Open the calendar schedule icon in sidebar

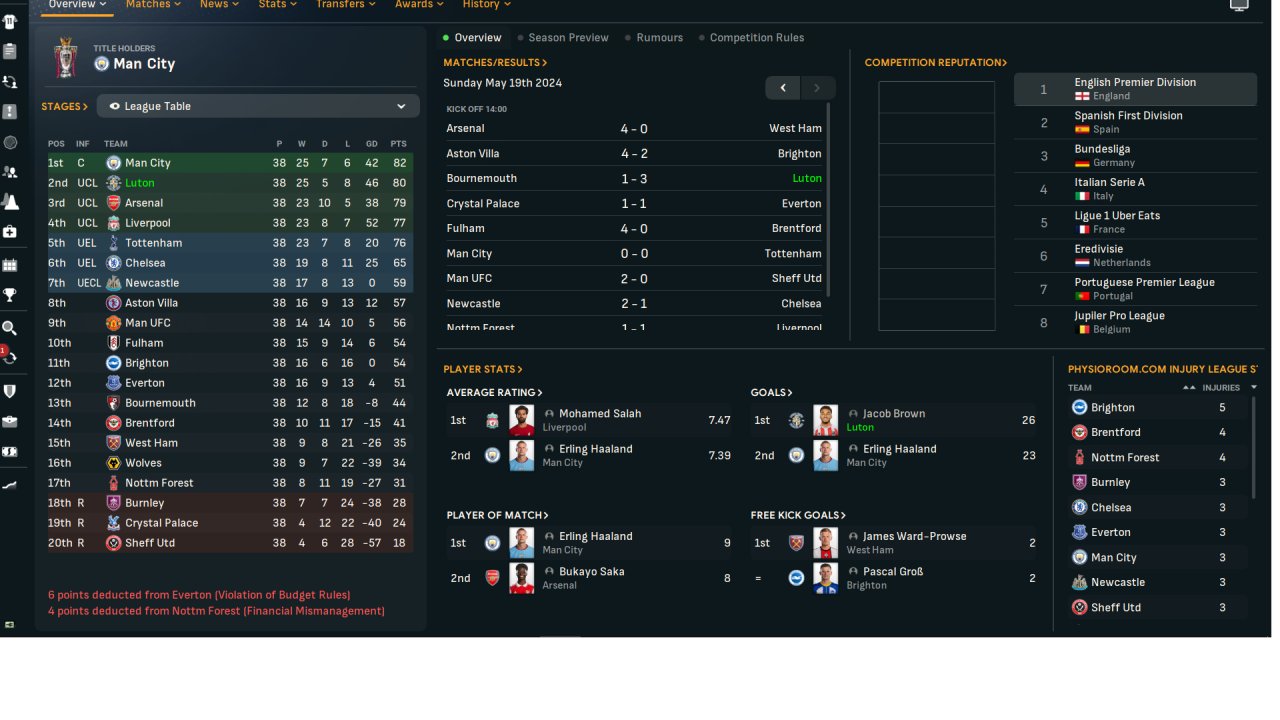click(10, 265)
